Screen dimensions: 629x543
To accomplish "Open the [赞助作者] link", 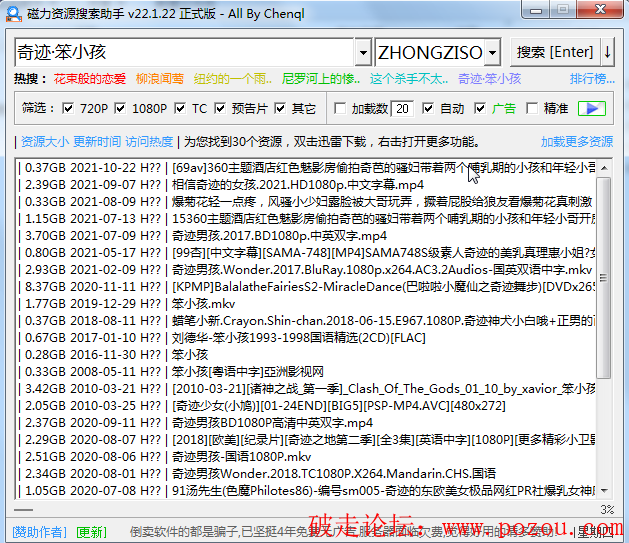I will click(x=39, y=532).
